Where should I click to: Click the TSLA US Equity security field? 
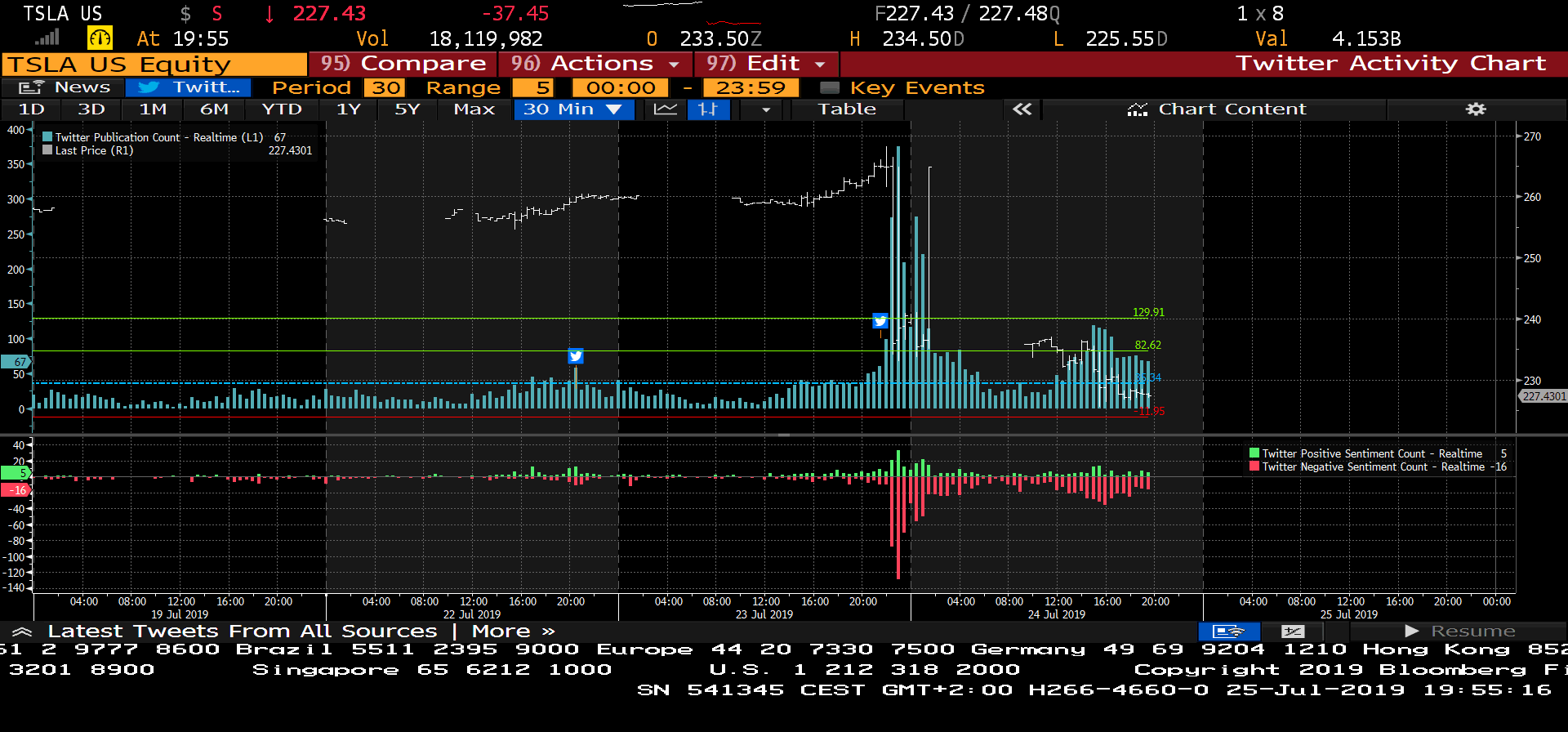point(154,65)
